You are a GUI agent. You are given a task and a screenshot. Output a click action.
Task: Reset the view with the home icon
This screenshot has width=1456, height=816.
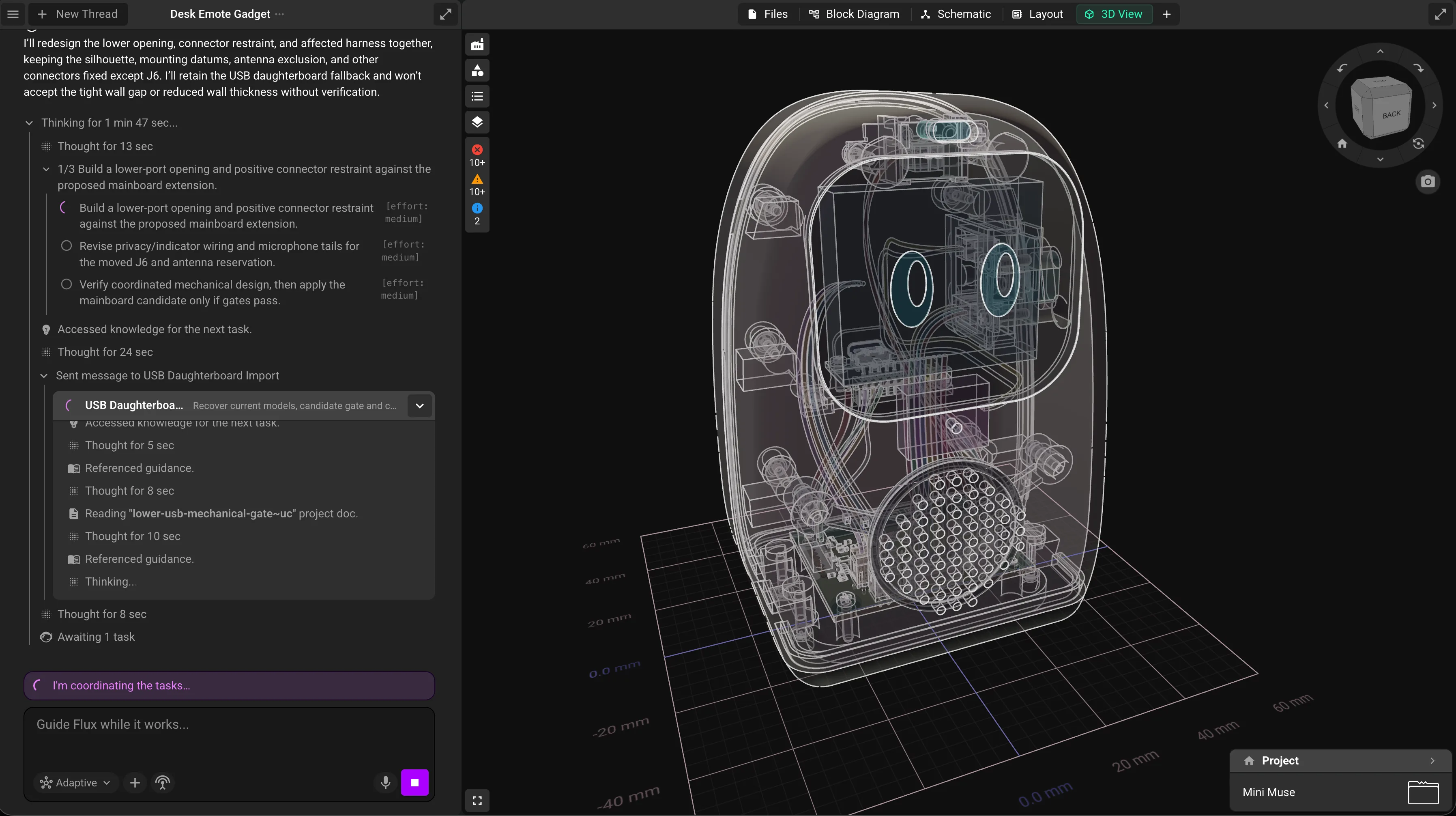pos(1342,144)
